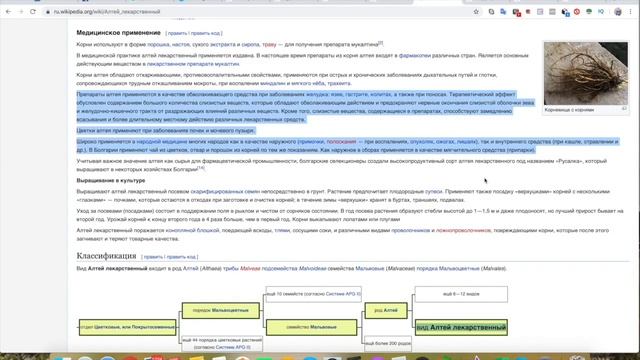The width and height of the screenshot is (640, 360).
Task: Open the 'ожогах' link
Action: coord(445,142)
